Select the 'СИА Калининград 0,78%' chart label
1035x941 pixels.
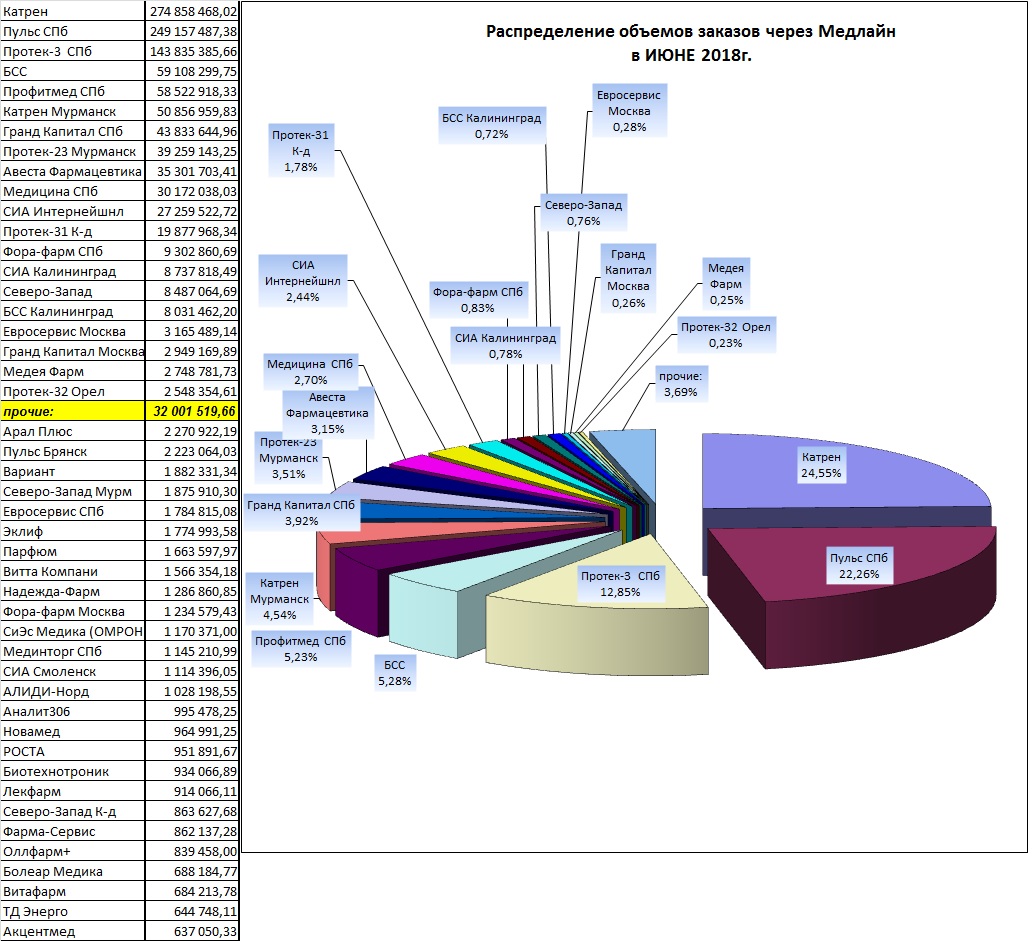(506, 346)
